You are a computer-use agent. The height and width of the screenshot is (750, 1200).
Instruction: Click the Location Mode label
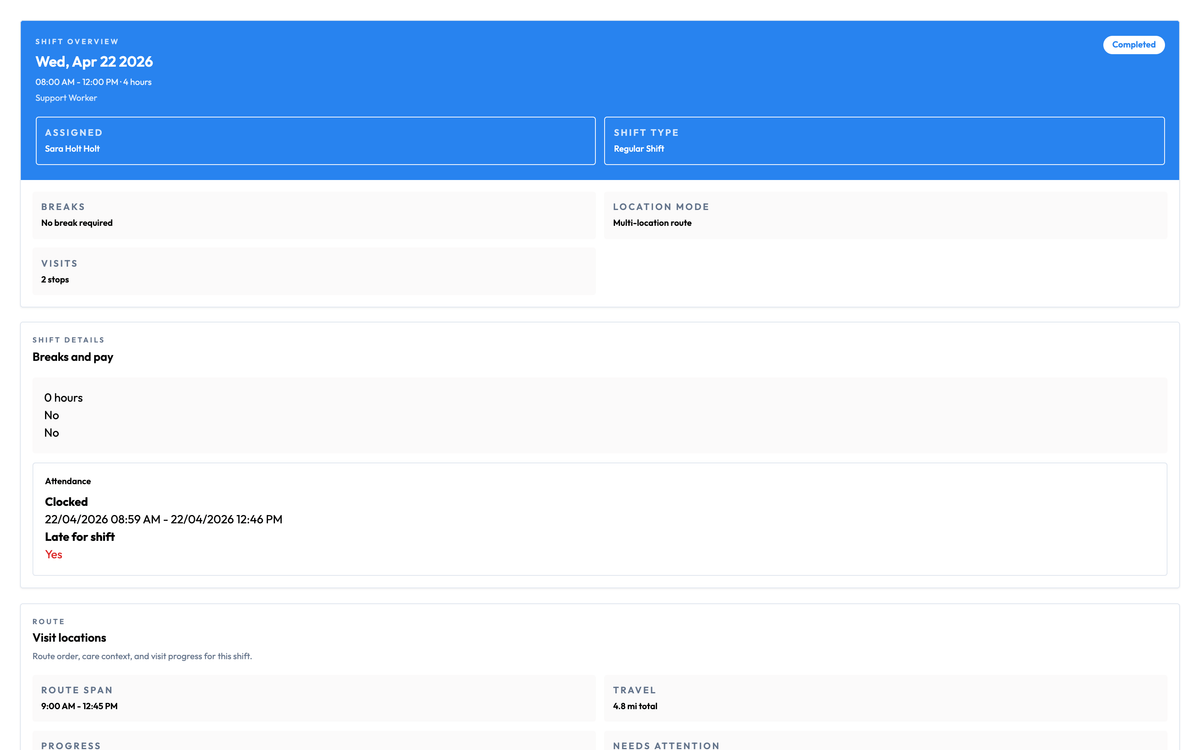click(661, 207)
